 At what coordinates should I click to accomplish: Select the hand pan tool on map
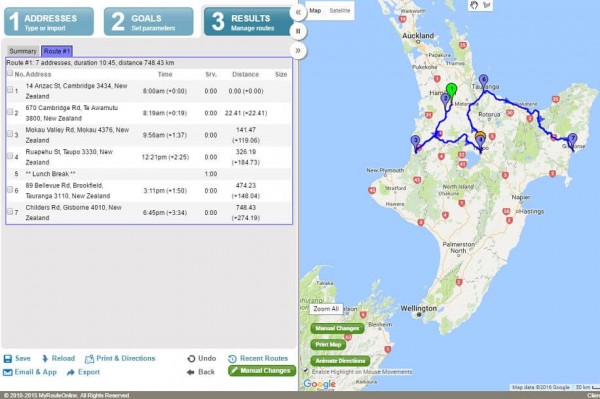click(474, 5)
